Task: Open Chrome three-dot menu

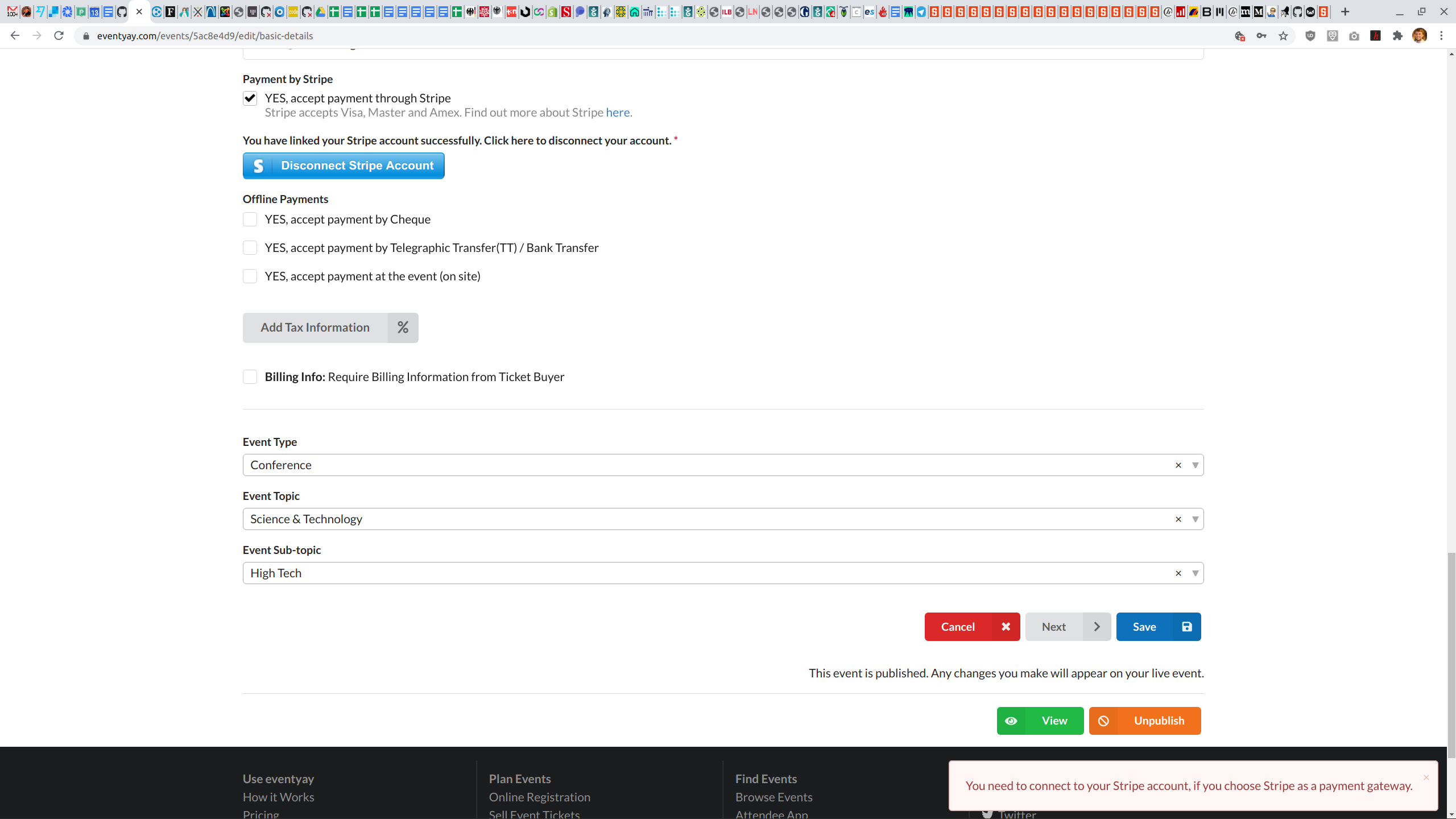Action: pyautogui.click(x=1441, y=36)
